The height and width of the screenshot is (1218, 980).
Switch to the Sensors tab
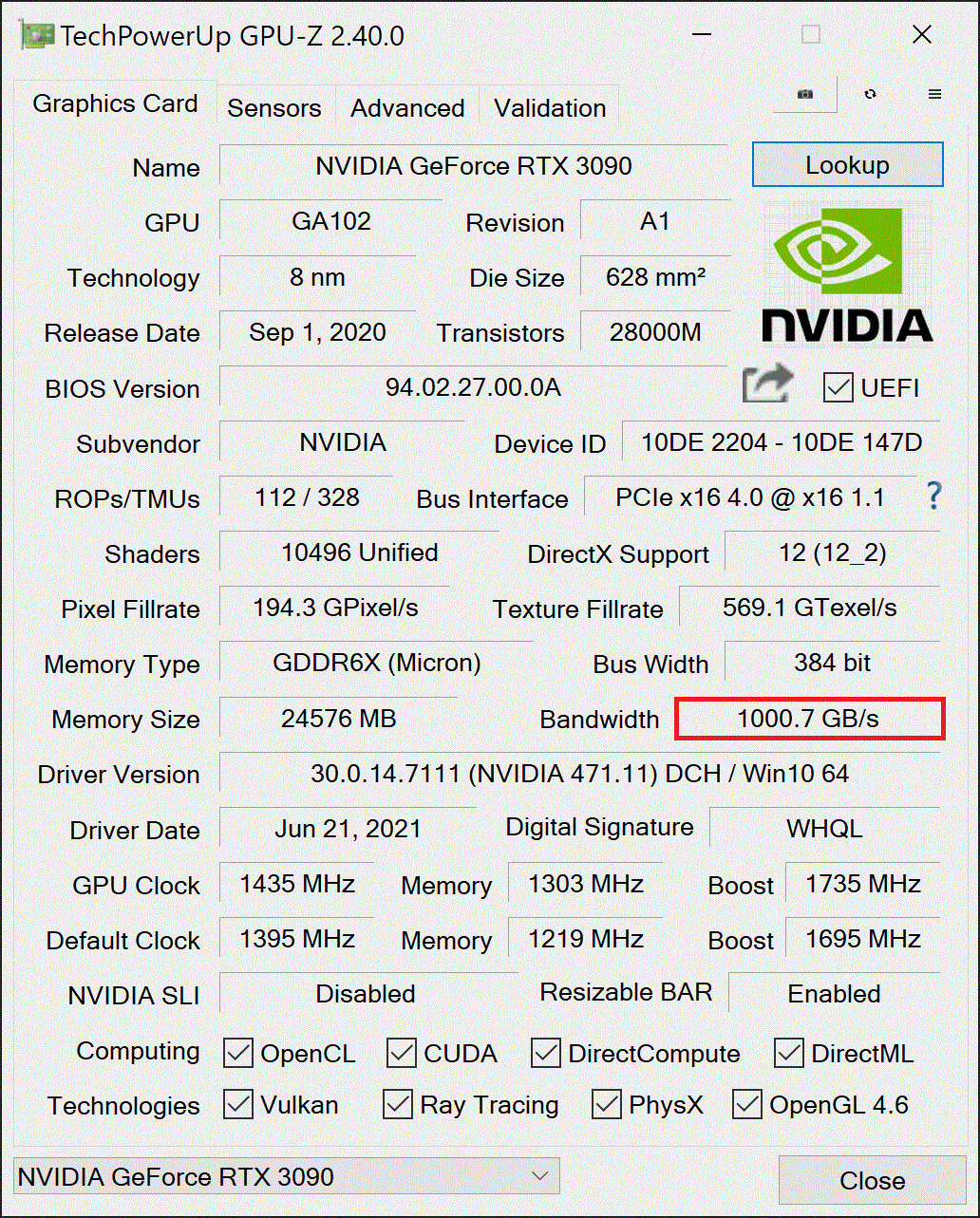point(274,108)
